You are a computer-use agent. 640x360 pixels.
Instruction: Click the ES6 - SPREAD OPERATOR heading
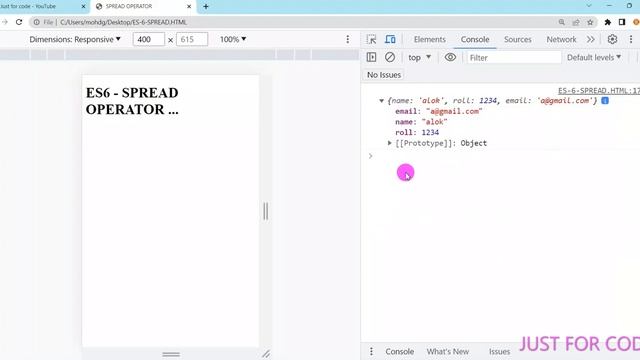(132, 101)
